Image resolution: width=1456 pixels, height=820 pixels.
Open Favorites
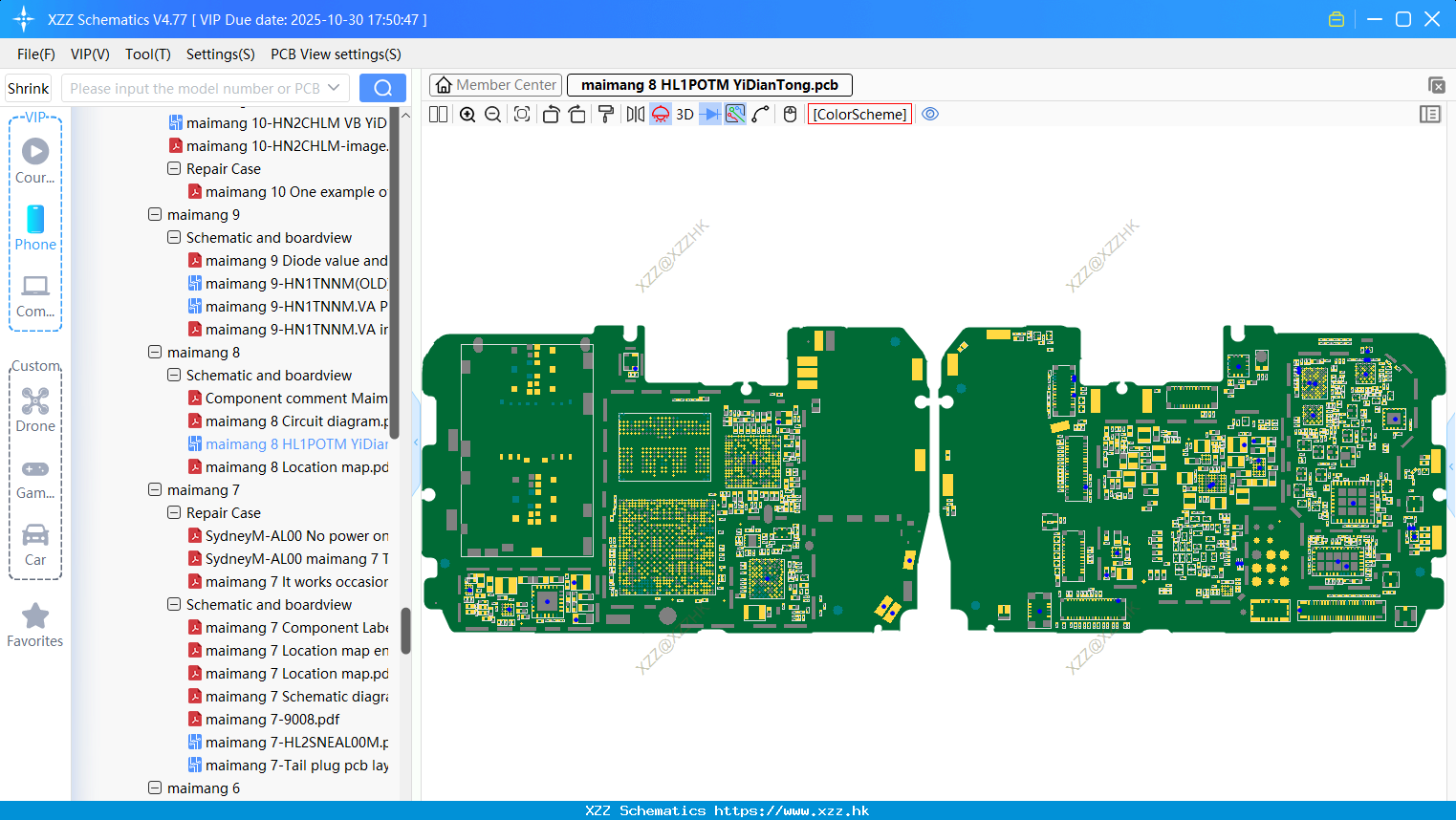tap(35, 626)
